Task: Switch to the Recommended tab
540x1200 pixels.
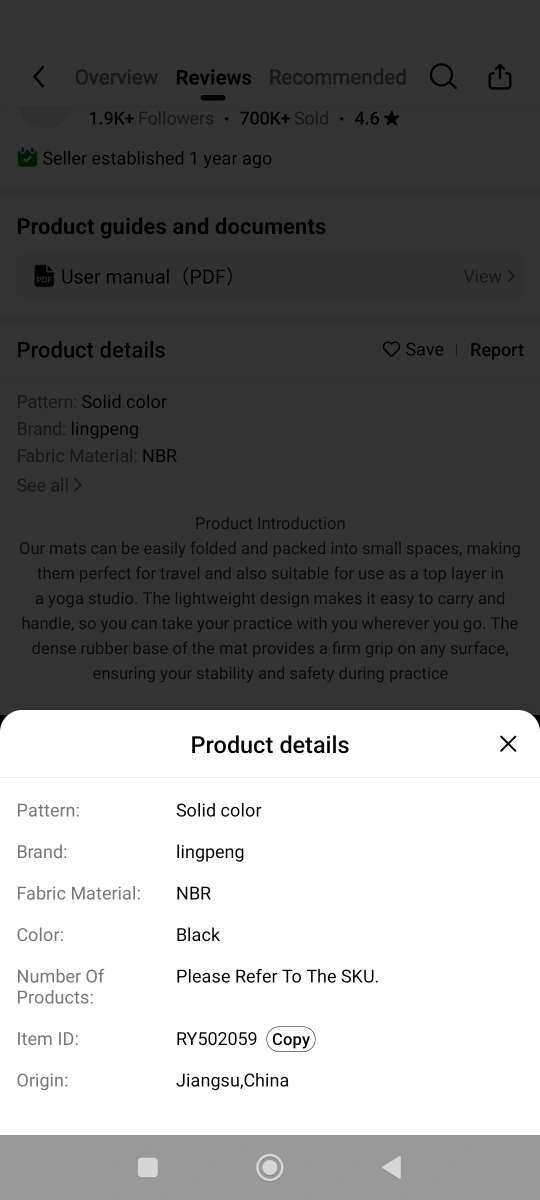Action: pyautogui.click(x=338, y=77)
